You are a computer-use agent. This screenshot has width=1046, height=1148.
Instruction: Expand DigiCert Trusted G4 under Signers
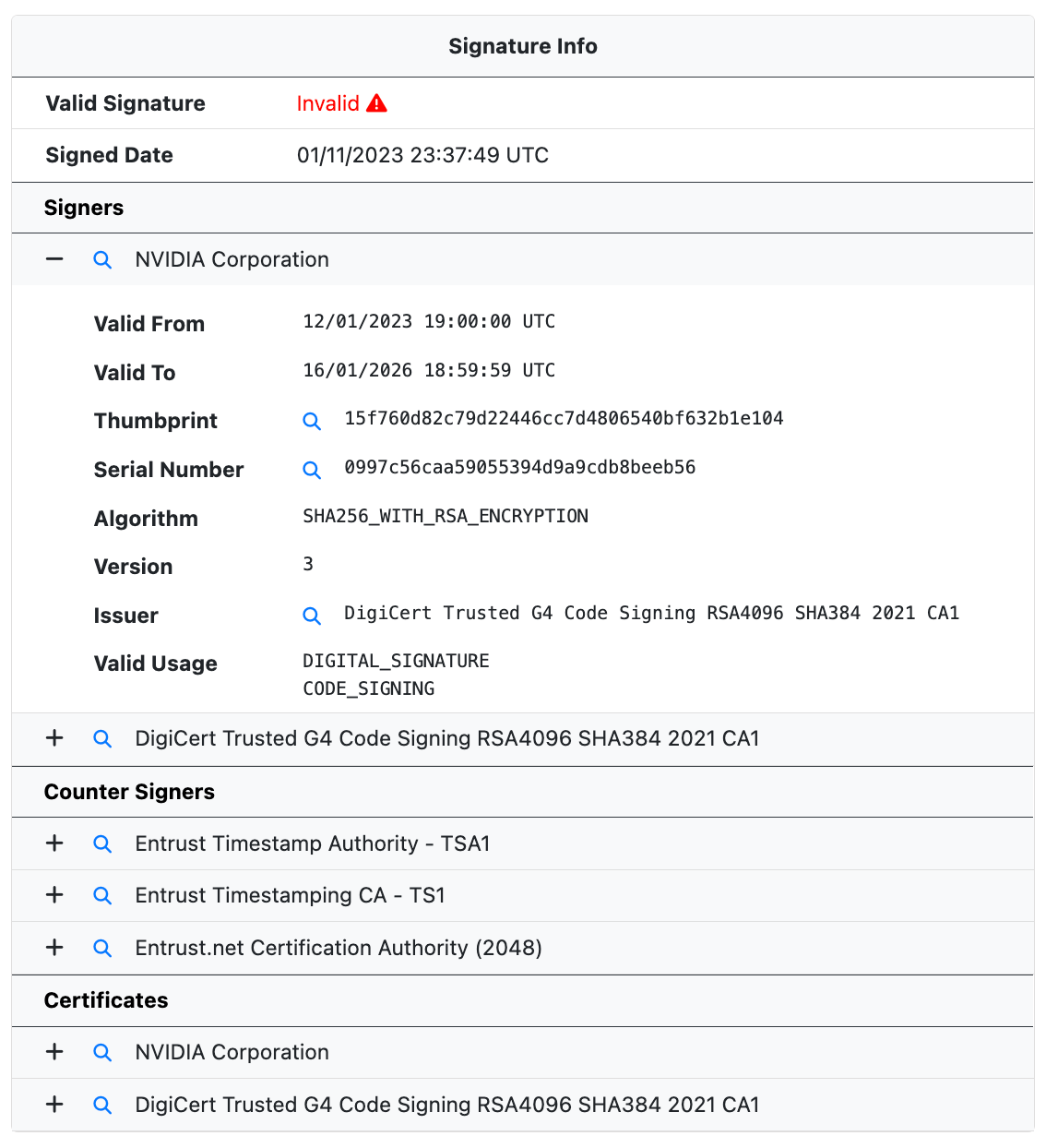[54, 738]
